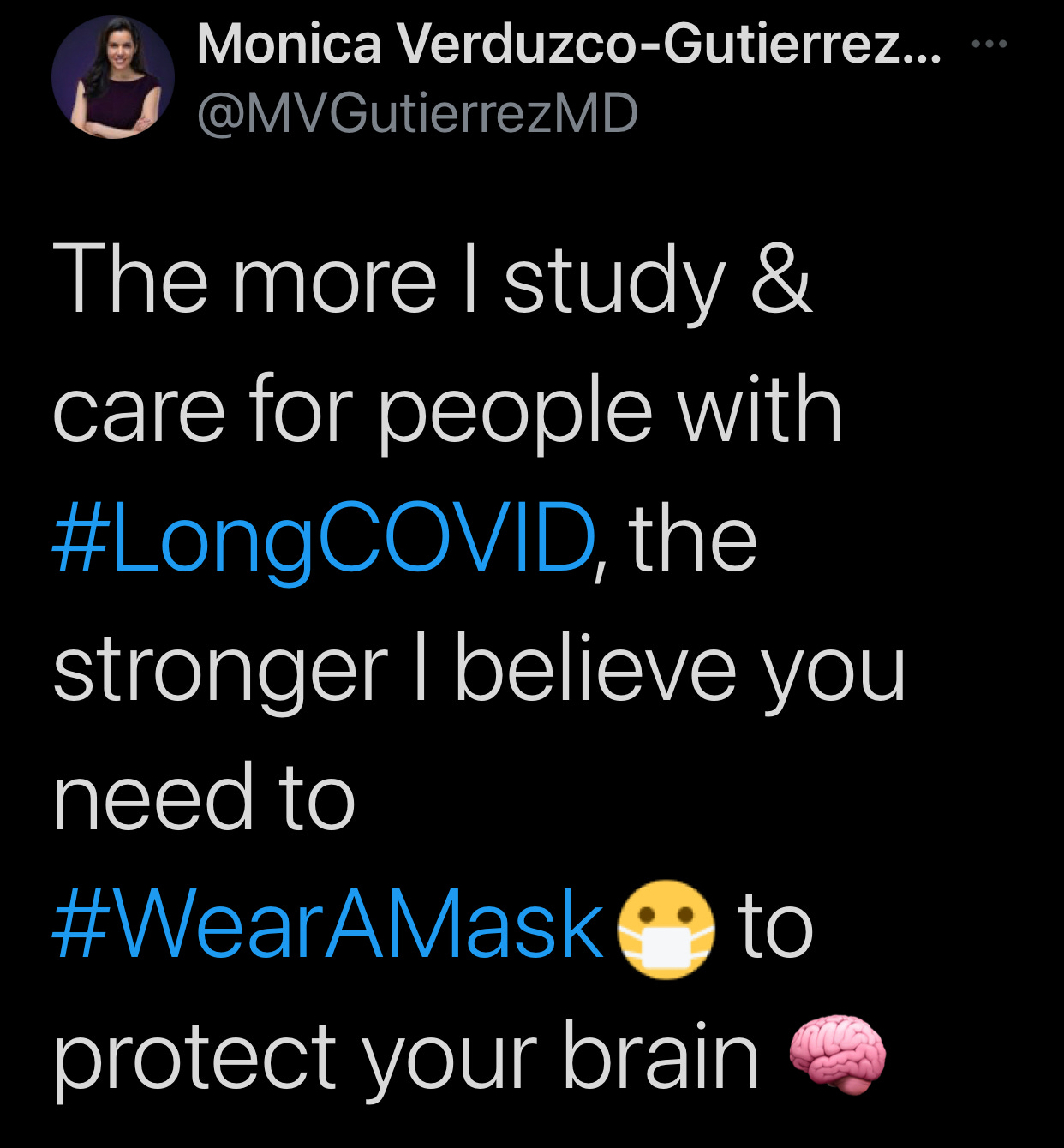
Task: Select the word "believe" in the tweet
Action: 596,666
